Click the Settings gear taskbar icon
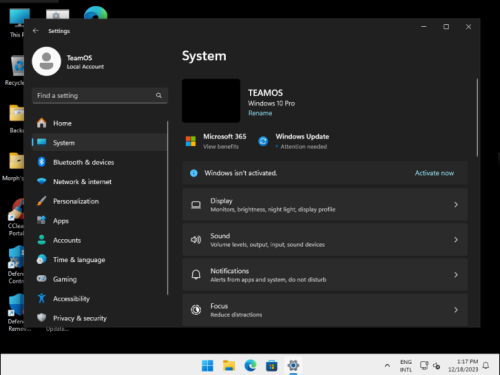Viewport: 500px width, 375px height. pyautogui.click(x=293, y=365)
